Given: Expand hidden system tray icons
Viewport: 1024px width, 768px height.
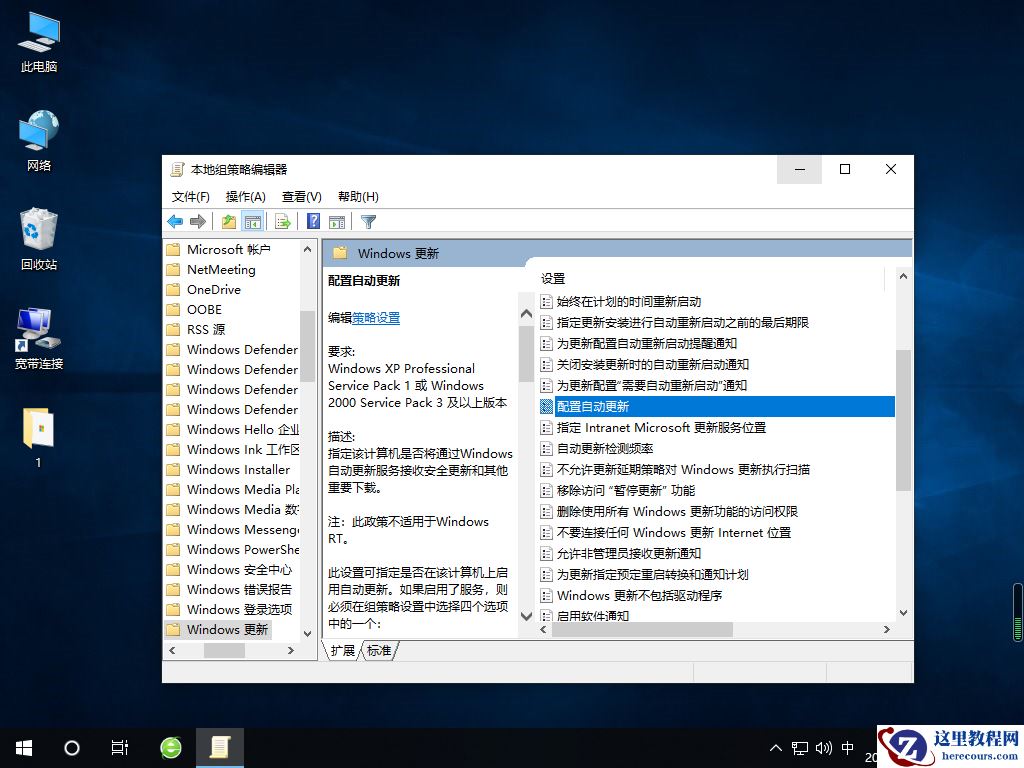Looking at the screenshot, I should point(777,747).
